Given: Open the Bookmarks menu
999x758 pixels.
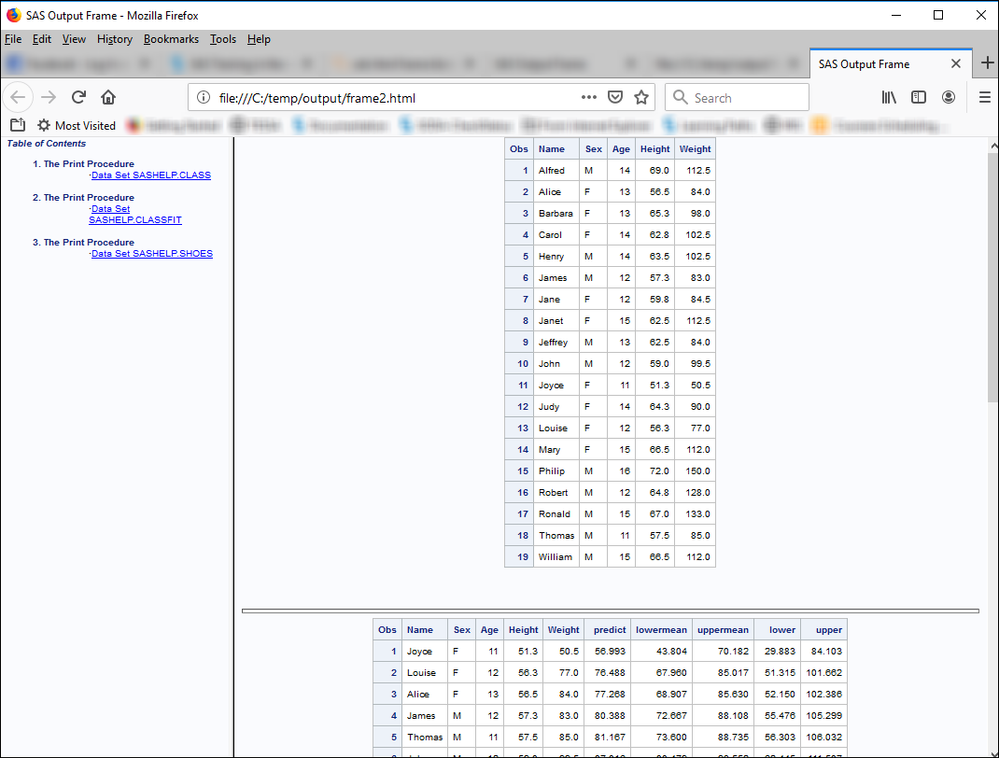Looking at the screenshot, I should [171, 39].
